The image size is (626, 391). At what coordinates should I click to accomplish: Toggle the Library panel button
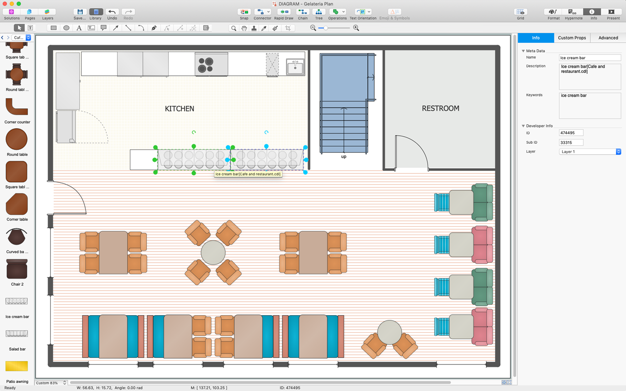point(96,12)
